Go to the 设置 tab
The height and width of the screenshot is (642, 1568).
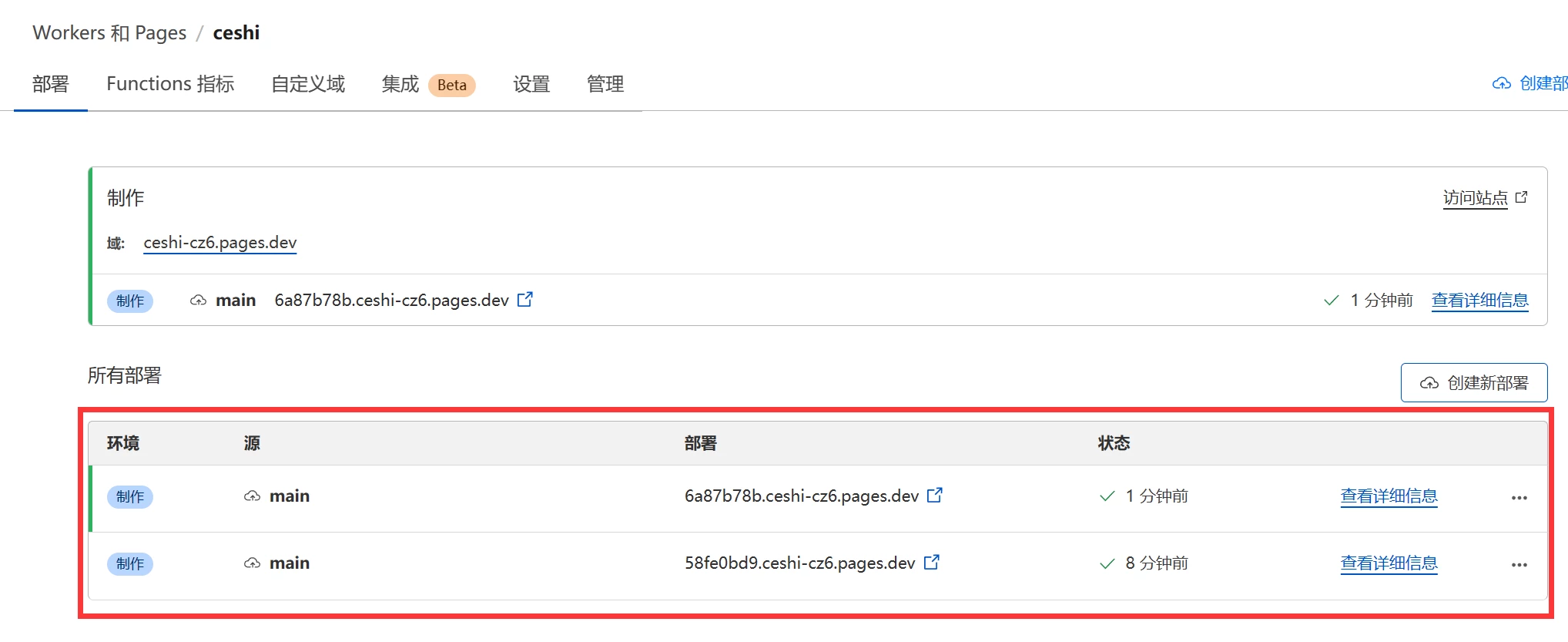click(x=531, y=84)
